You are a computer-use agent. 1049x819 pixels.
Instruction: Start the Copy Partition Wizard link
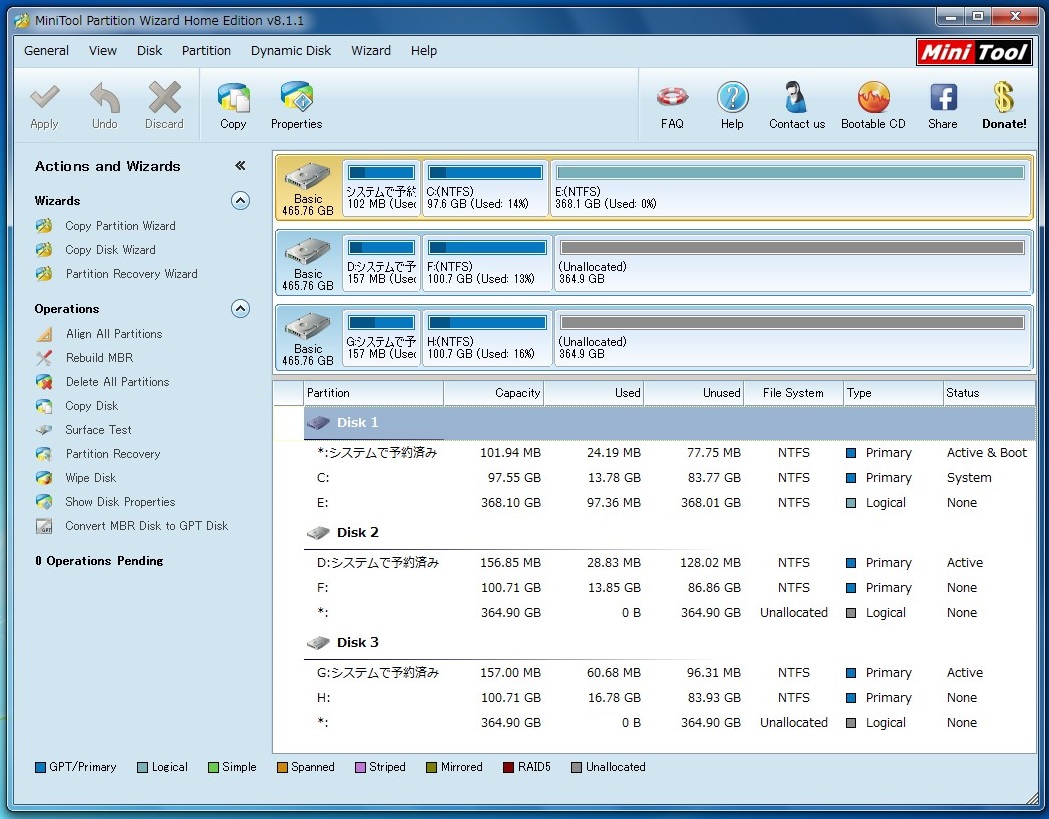120,226
